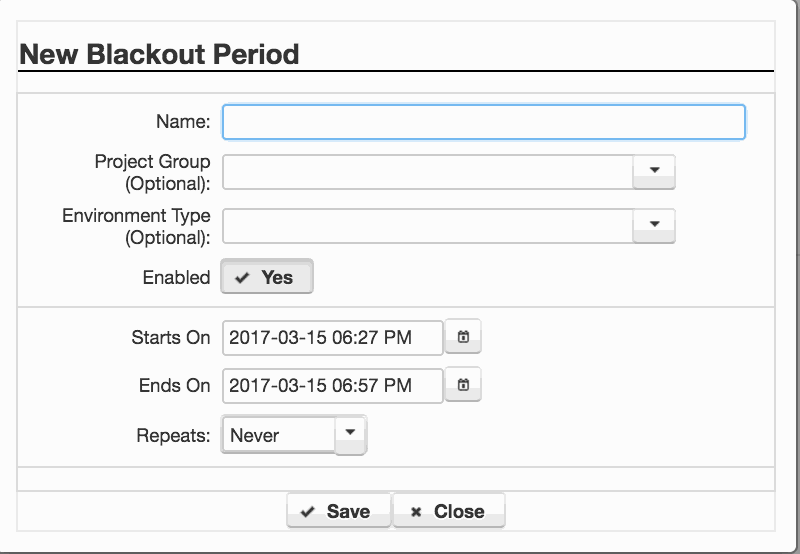This screenshot has height=554, width=800.
Task: Click the Repeats: label text
Action: 173,436
